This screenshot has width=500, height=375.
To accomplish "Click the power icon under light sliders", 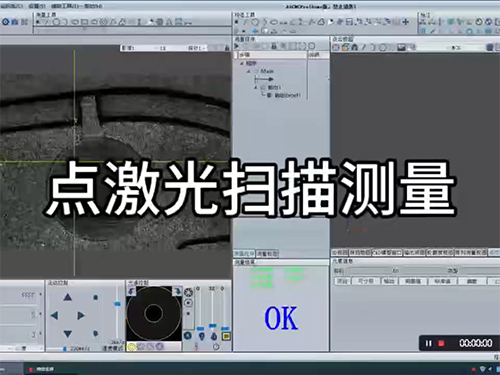I will (x=216, y=347).
